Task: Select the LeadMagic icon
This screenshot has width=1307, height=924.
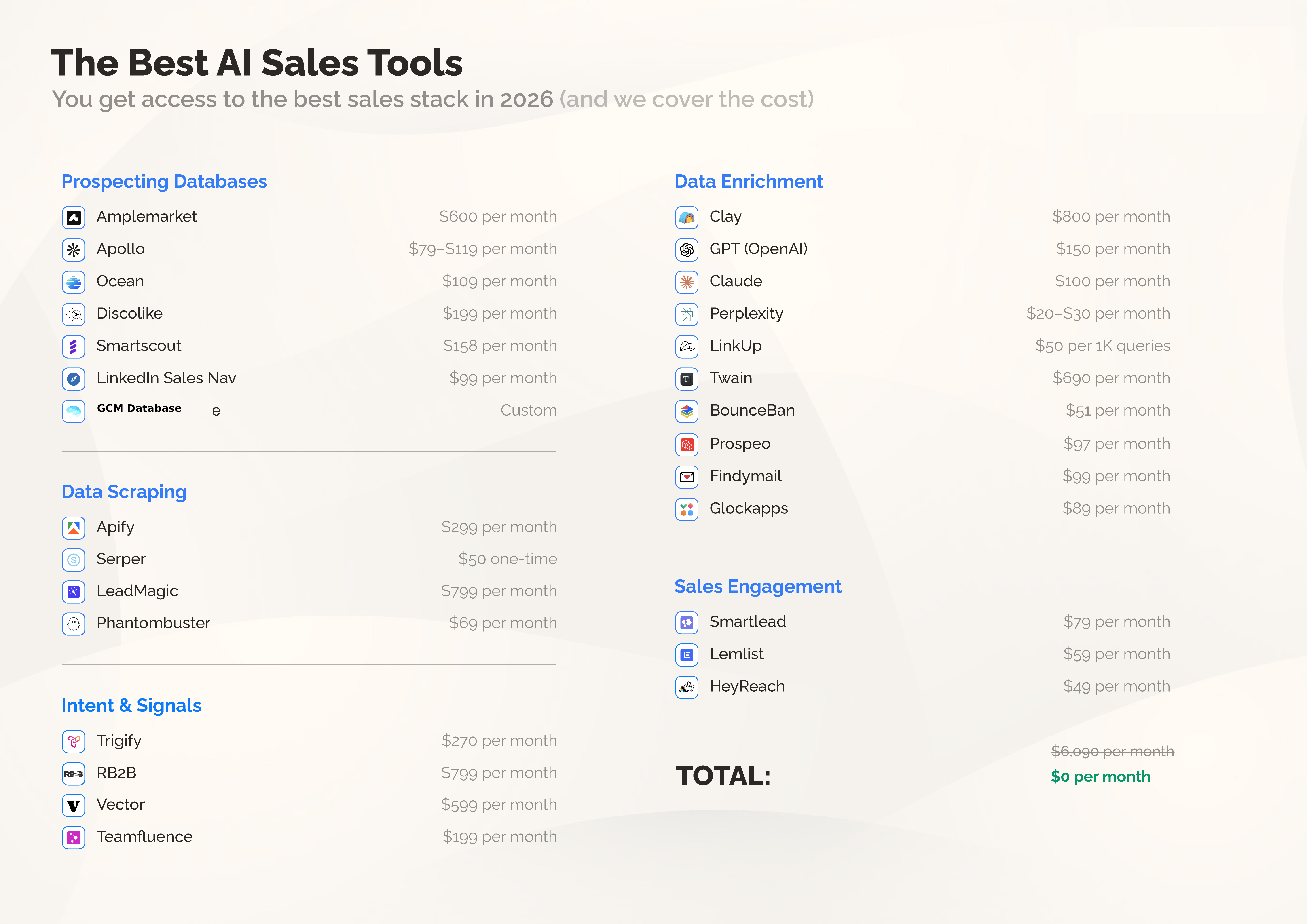Action: 73,592
